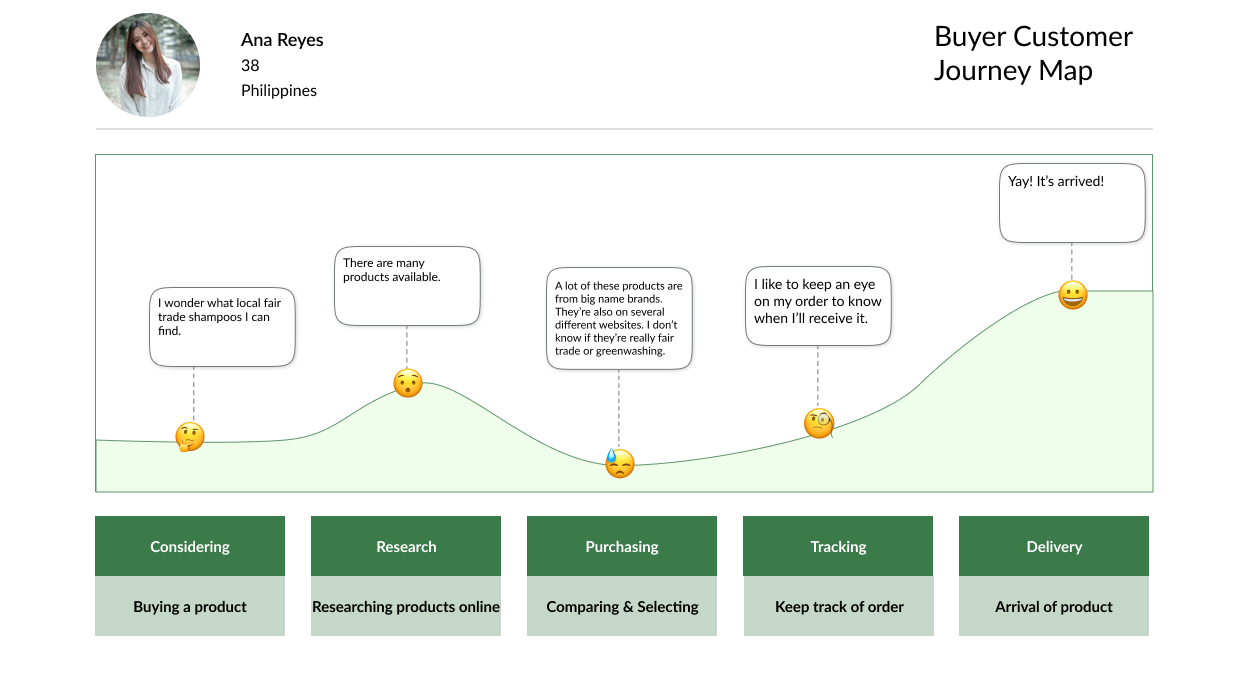Image resolution: width=1258 pixels, height=696 pixels.
Task: Click the Tracking stage header
Action: 838,546
